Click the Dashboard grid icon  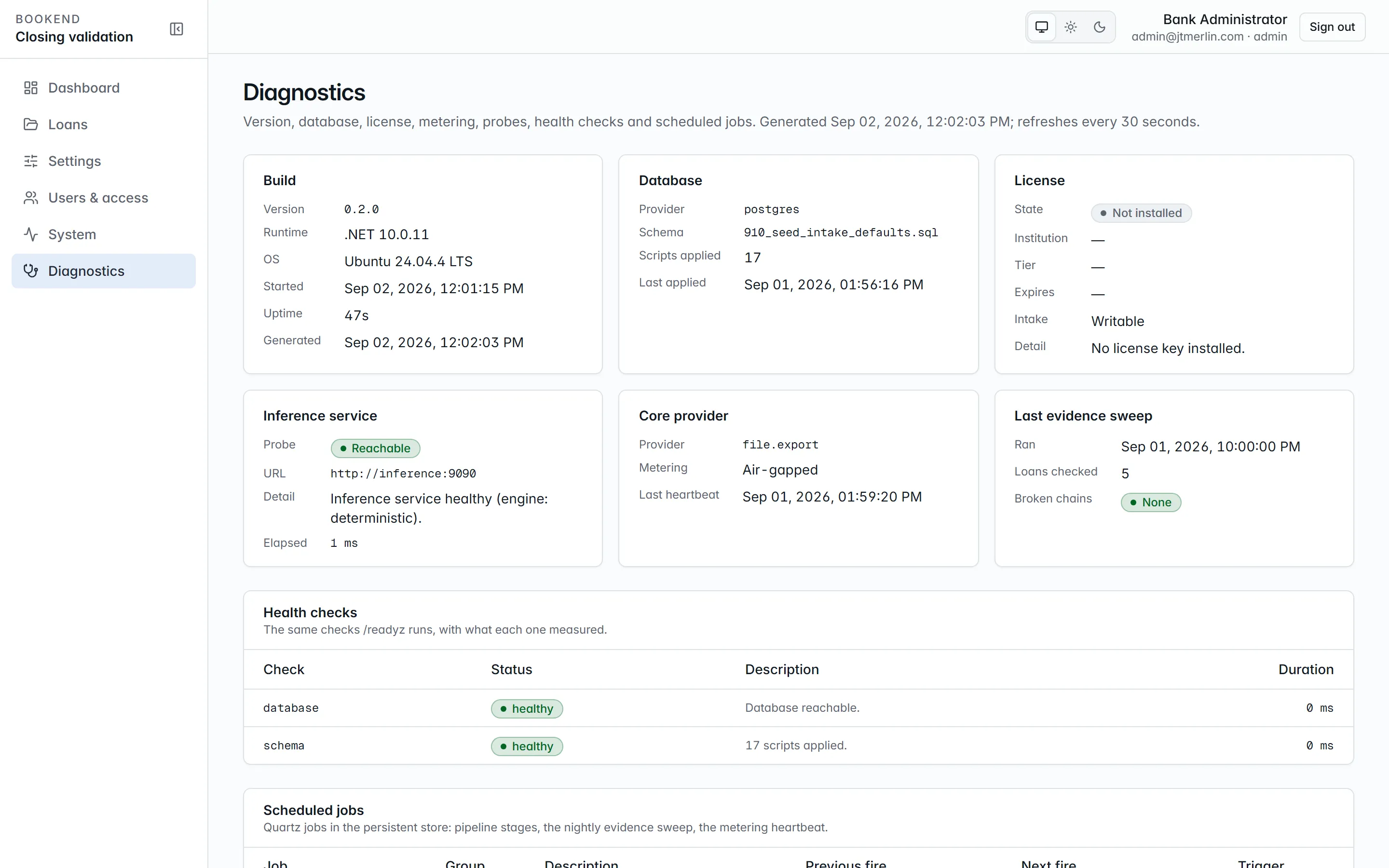tap(30, 88)
